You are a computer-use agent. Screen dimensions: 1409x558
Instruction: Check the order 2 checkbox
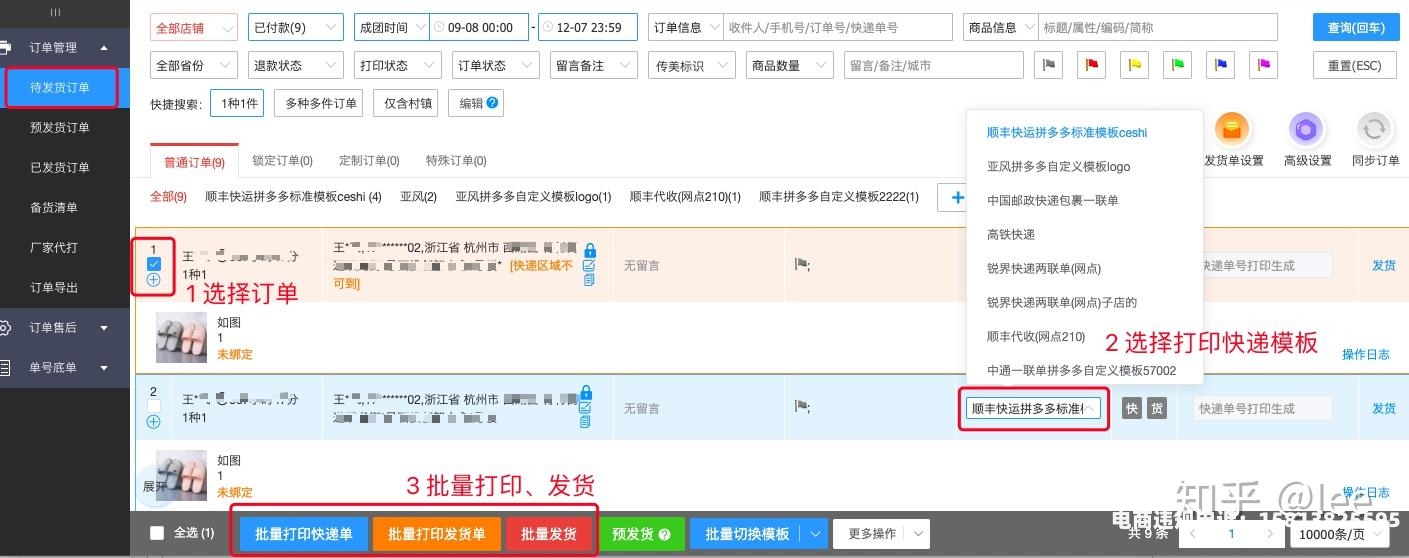pyautogui.click(x=153, y=406)
